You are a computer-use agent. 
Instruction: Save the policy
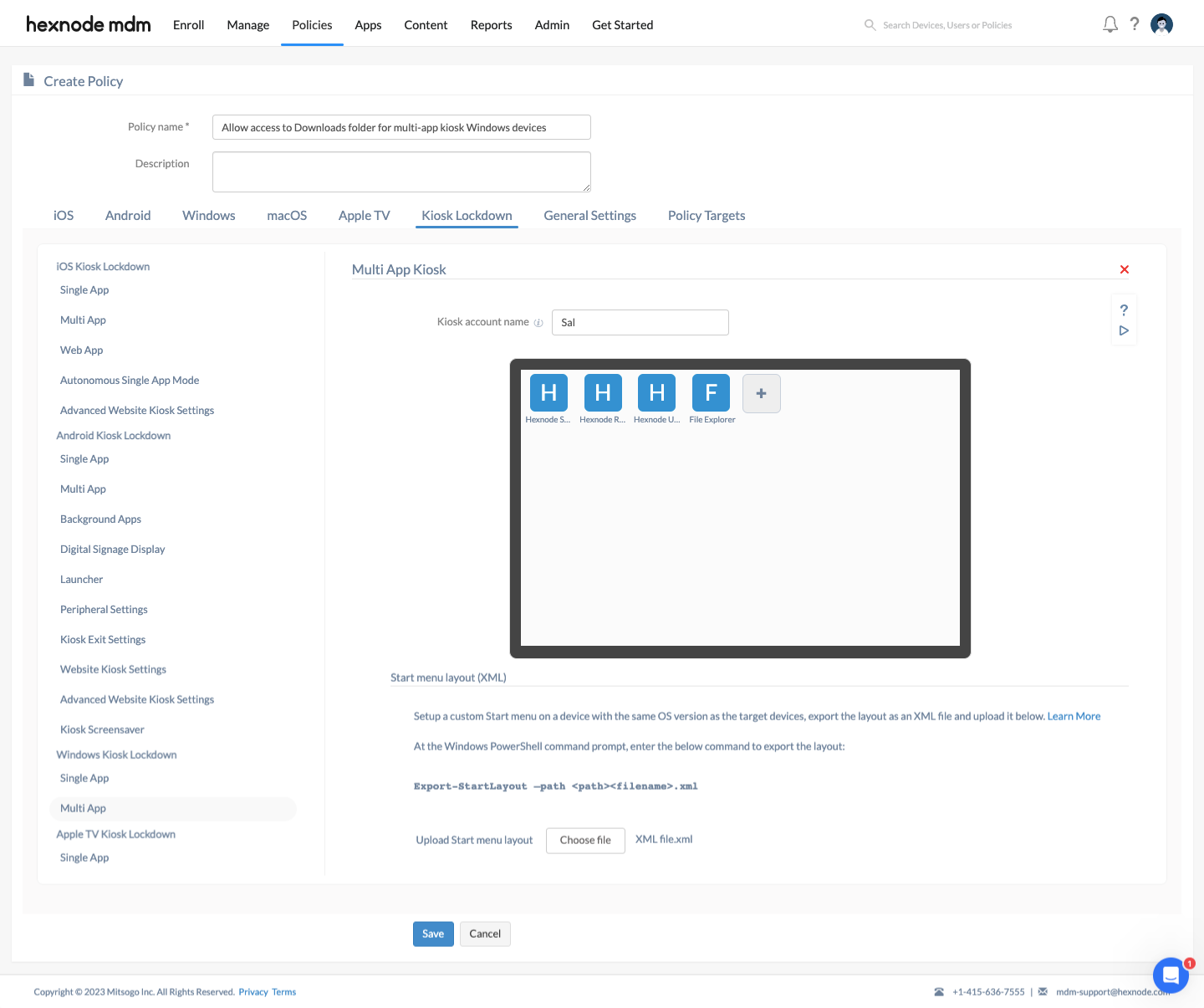[x=433, y=934]
